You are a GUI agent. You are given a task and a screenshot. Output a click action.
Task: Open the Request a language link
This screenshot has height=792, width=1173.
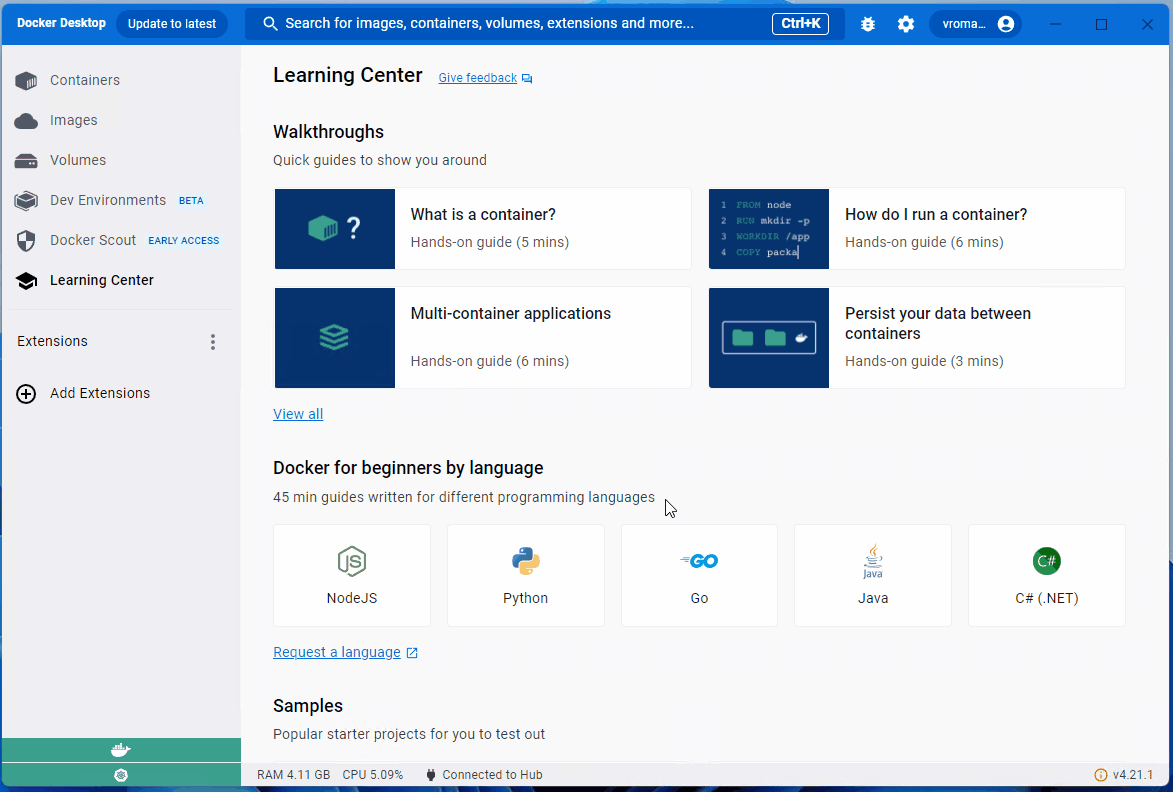tap(337, 652)
